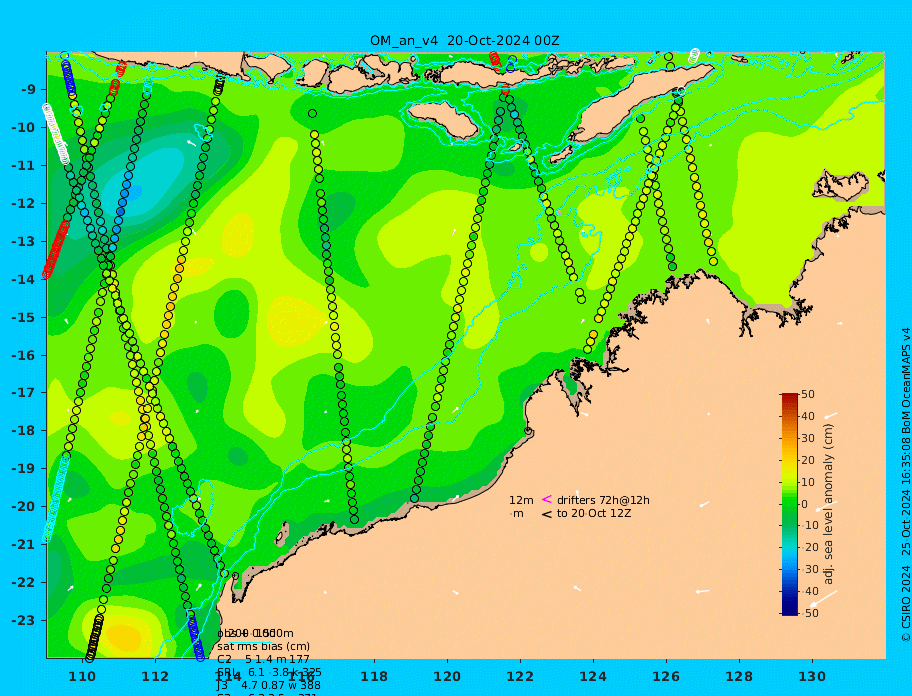
Task: Click the latitude label -13
Action: click(24, 241)
